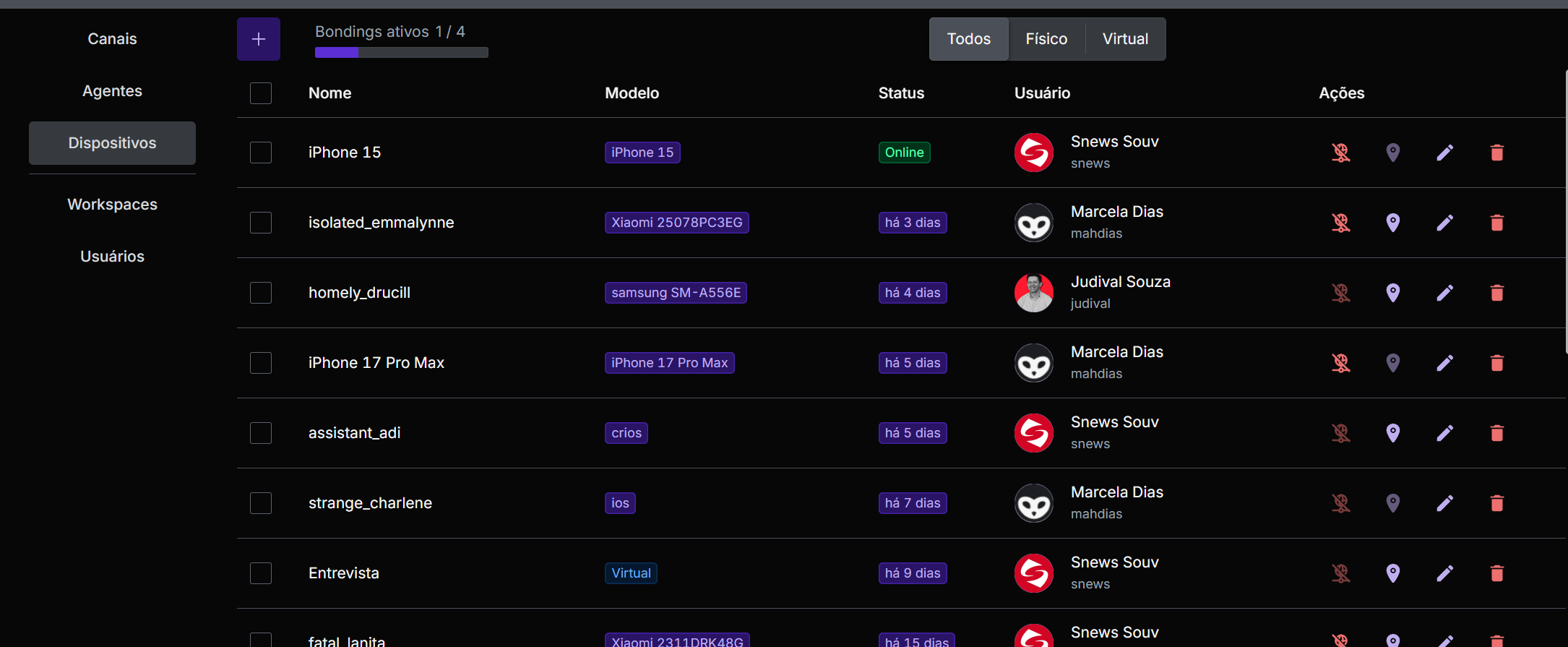This screenshot has height=647, width=1568.
Task: Edit the Entrevista device
Action: click(1445, 573)
